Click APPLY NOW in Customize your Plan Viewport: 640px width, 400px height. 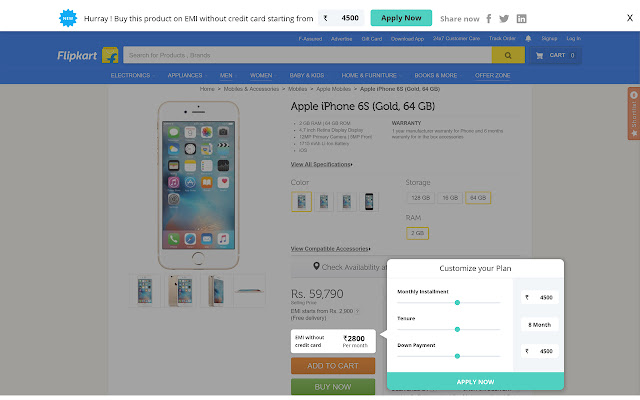pyautogui.click(x=475, y=382)
